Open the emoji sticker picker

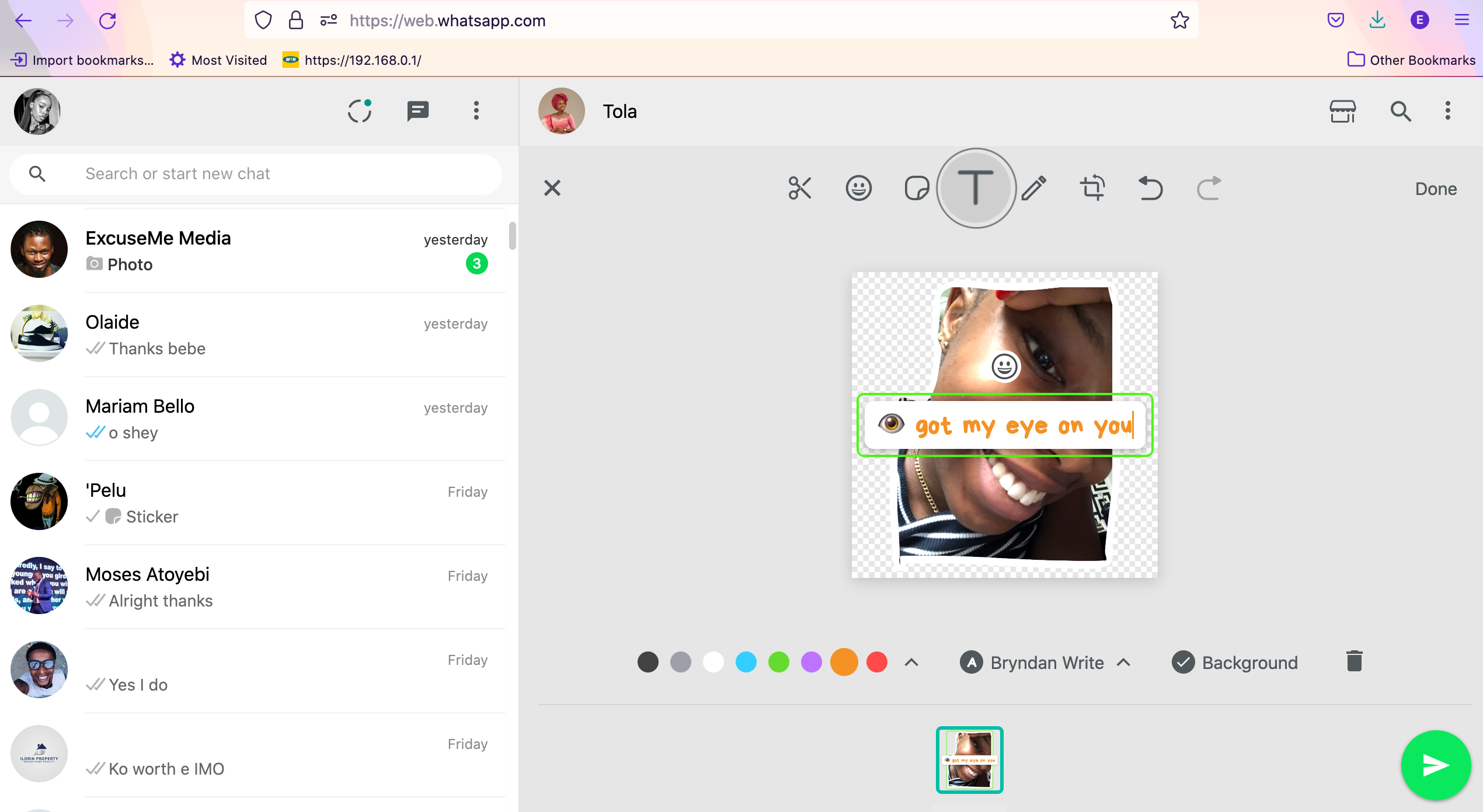point(858,188)
